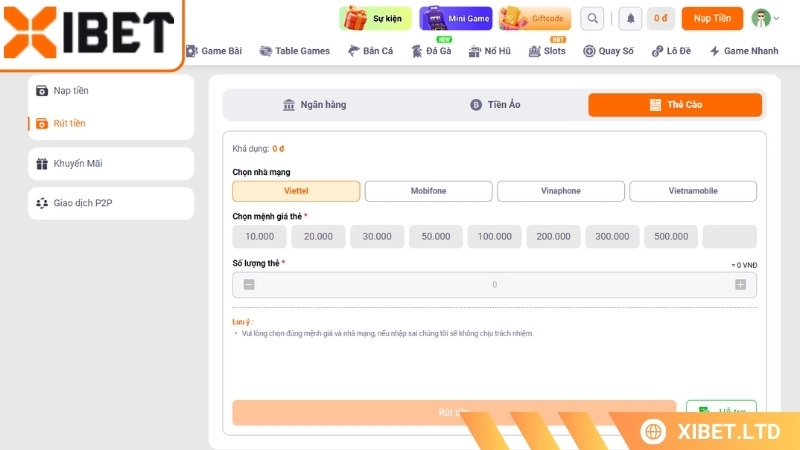Viewport: 800px width, 450px height.
Task: Switch to the Thẻ Cào tab
Action: point(675,105)
